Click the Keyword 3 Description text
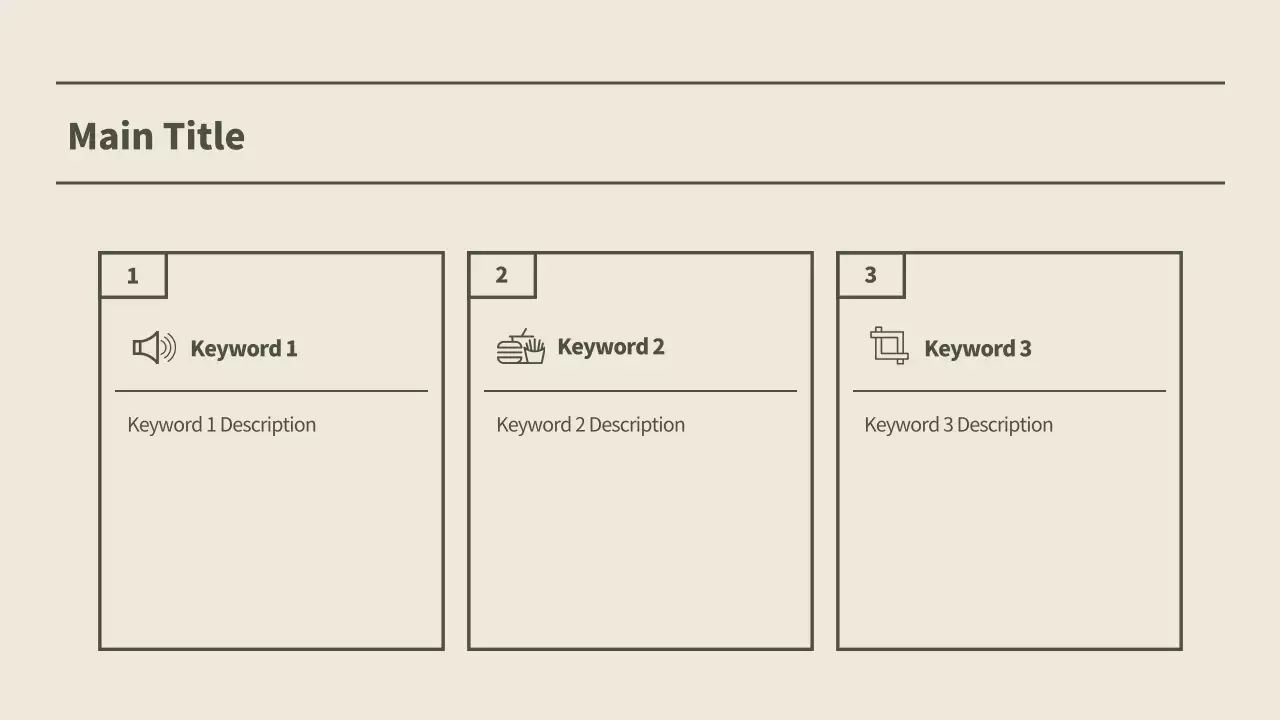This screenshot has width=1280, height=720. pos(958,425)
